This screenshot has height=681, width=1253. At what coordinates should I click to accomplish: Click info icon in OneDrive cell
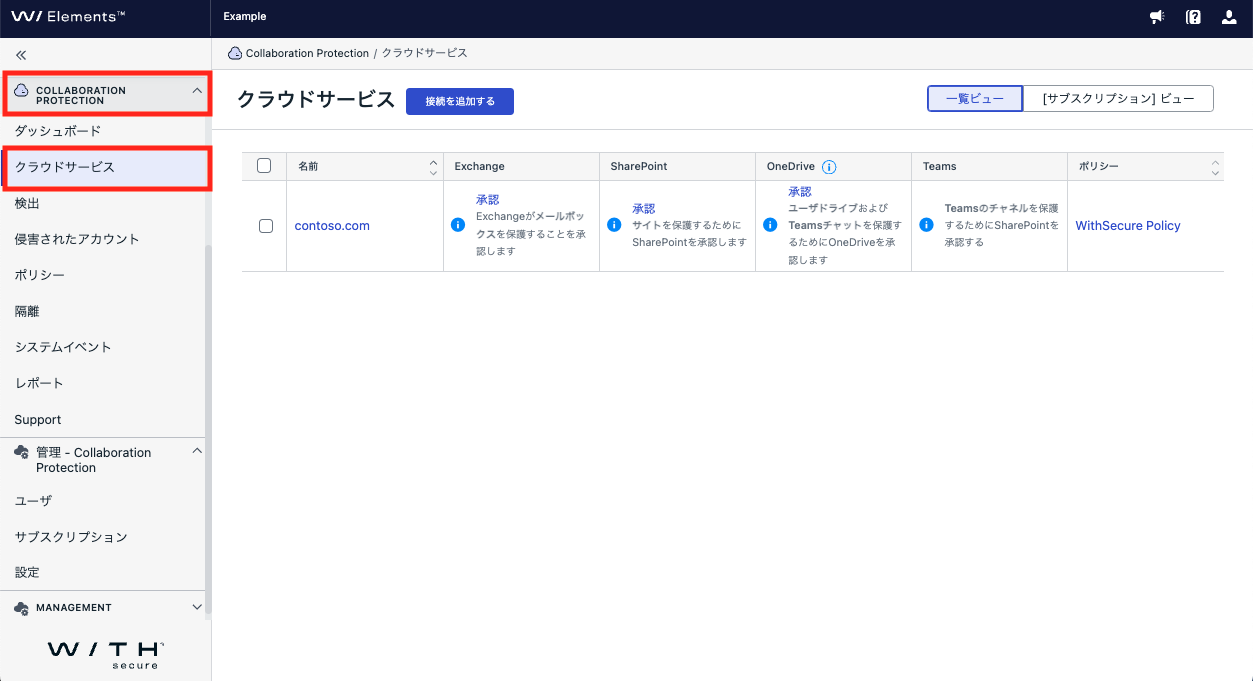770,225
